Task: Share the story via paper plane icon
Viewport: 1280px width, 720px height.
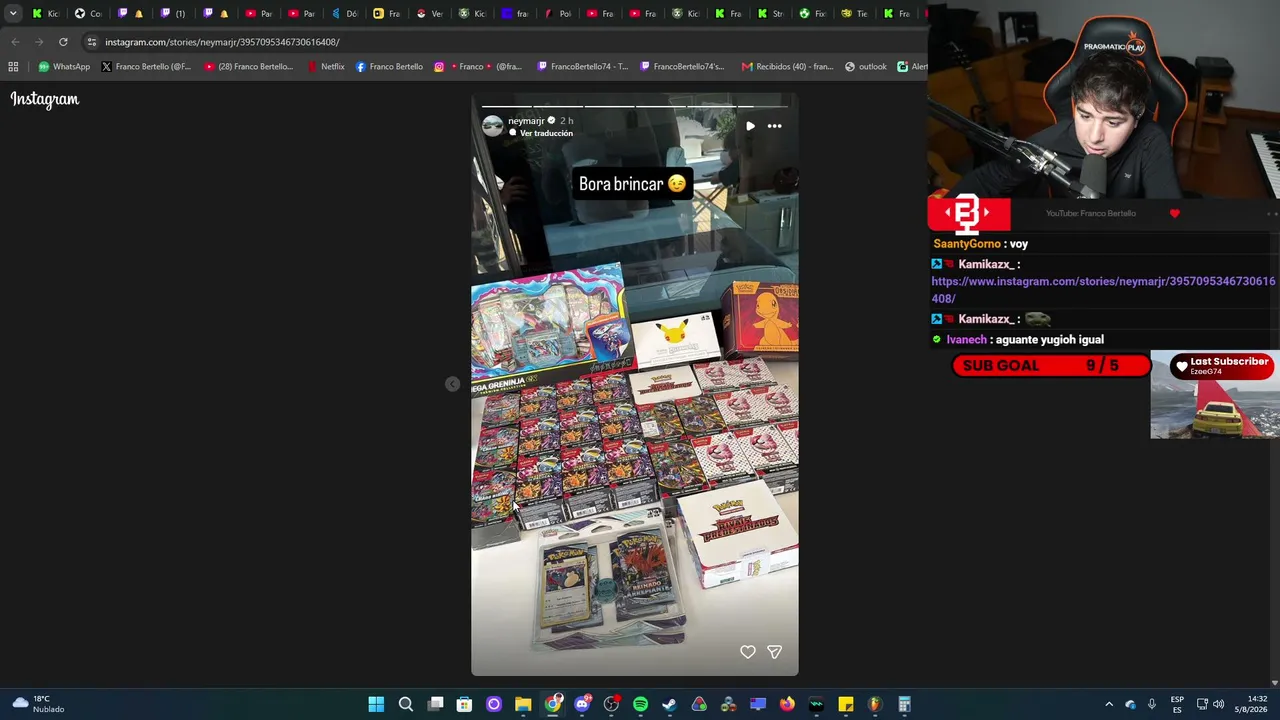Action: [774, 652]
